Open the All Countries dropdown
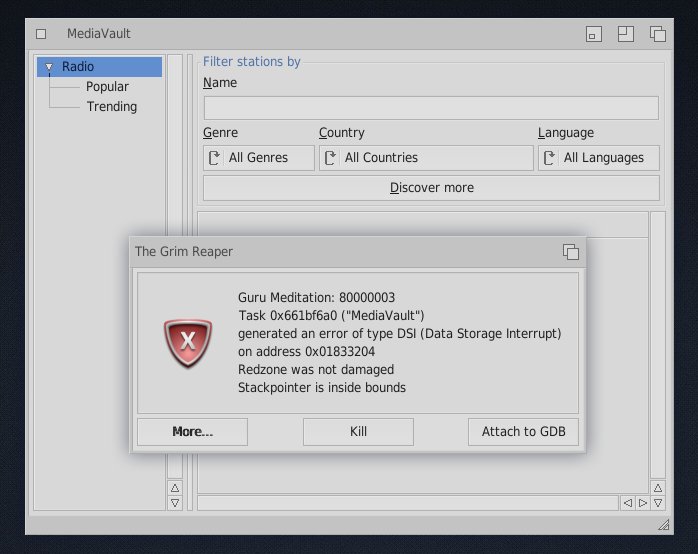Screen dimensions: 698x554 (426, 158)
